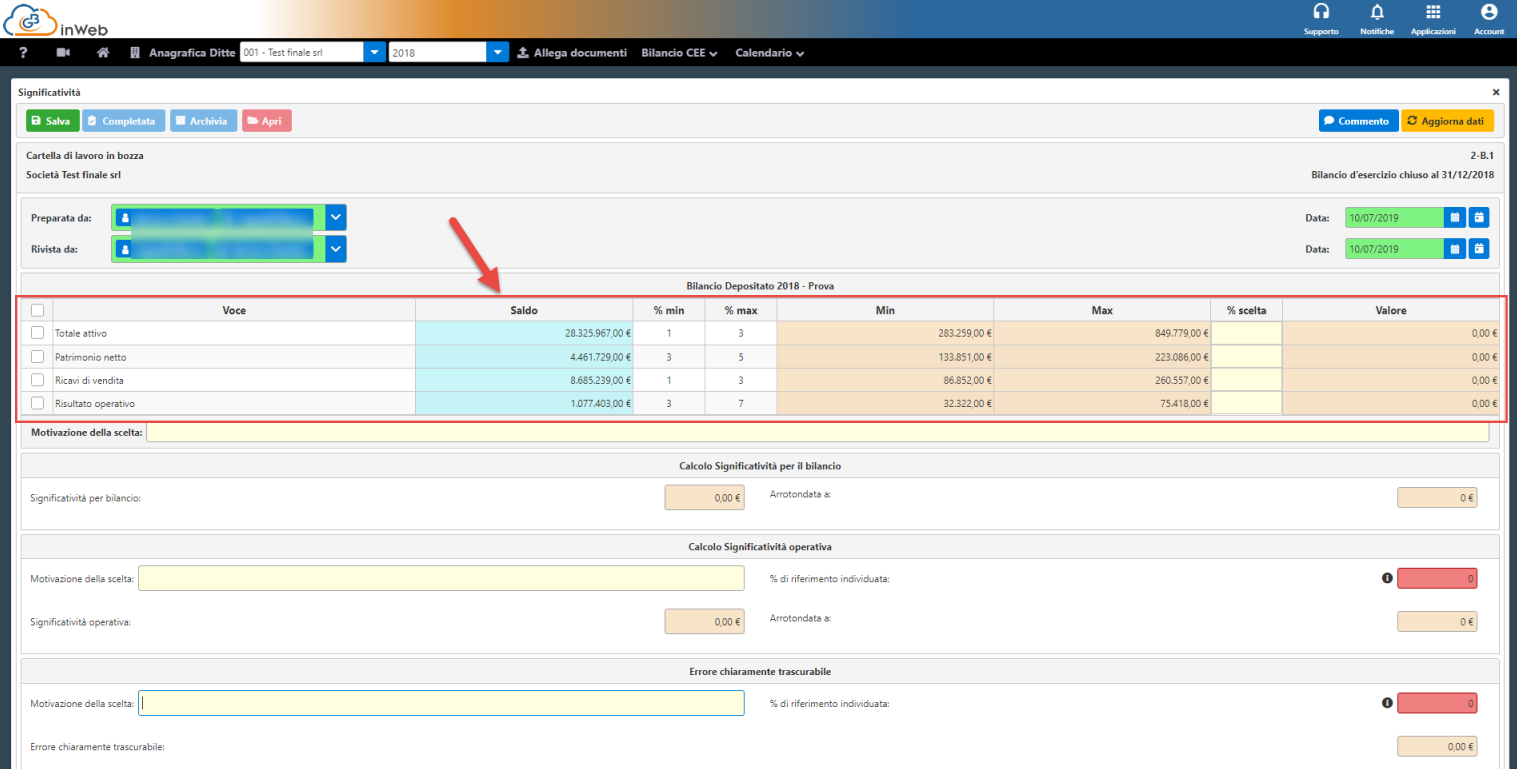The image size is (1517, 769).
Task: Open the Account user icon
Action: point(1488,12)
